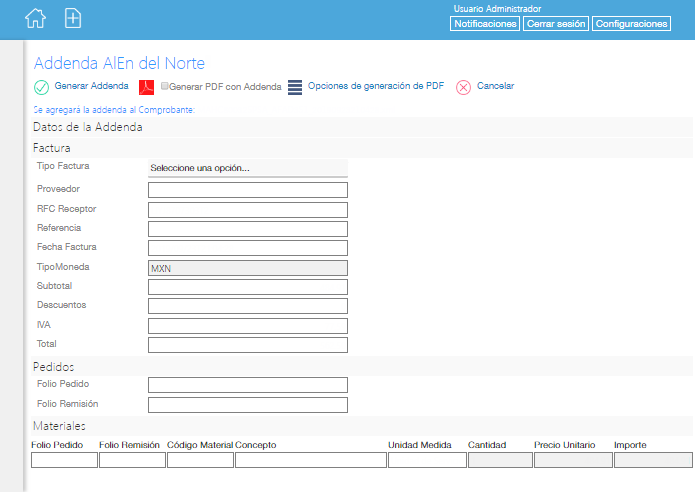Viewport: 695px width, 492px height.
Task: Focus the Subtotal input field
Action: (248, 287)
